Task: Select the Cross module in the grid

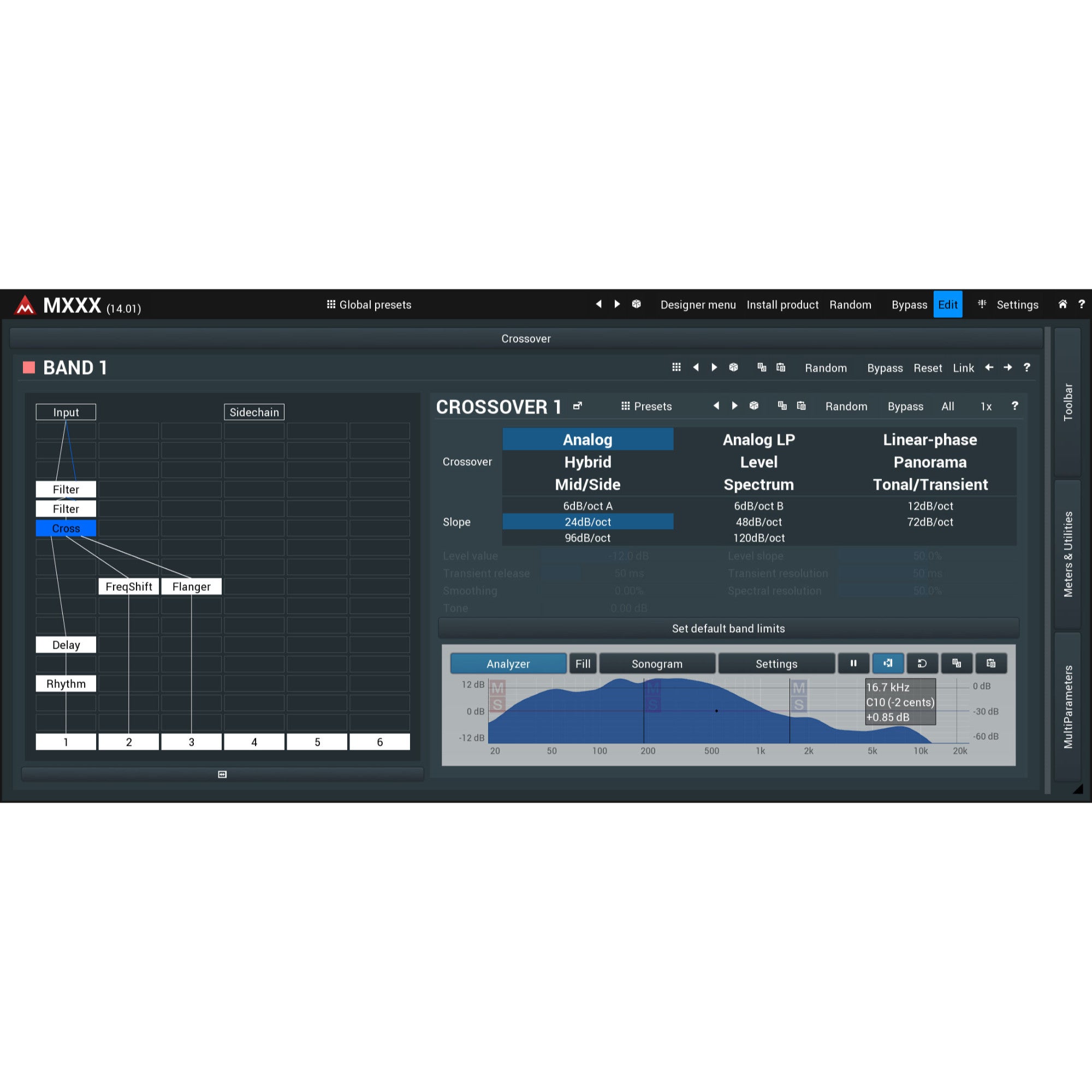Action: click(x=66, y=528)
